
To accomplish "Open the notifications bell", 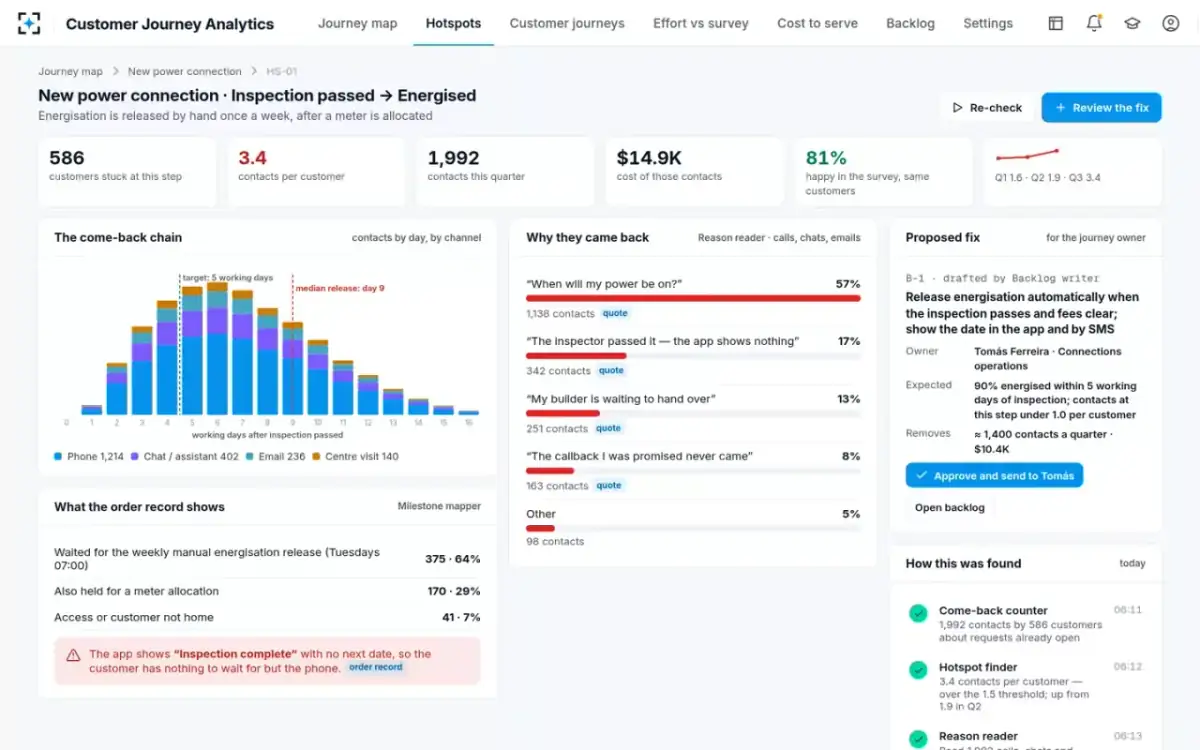I will click(x=1094, y=23).
